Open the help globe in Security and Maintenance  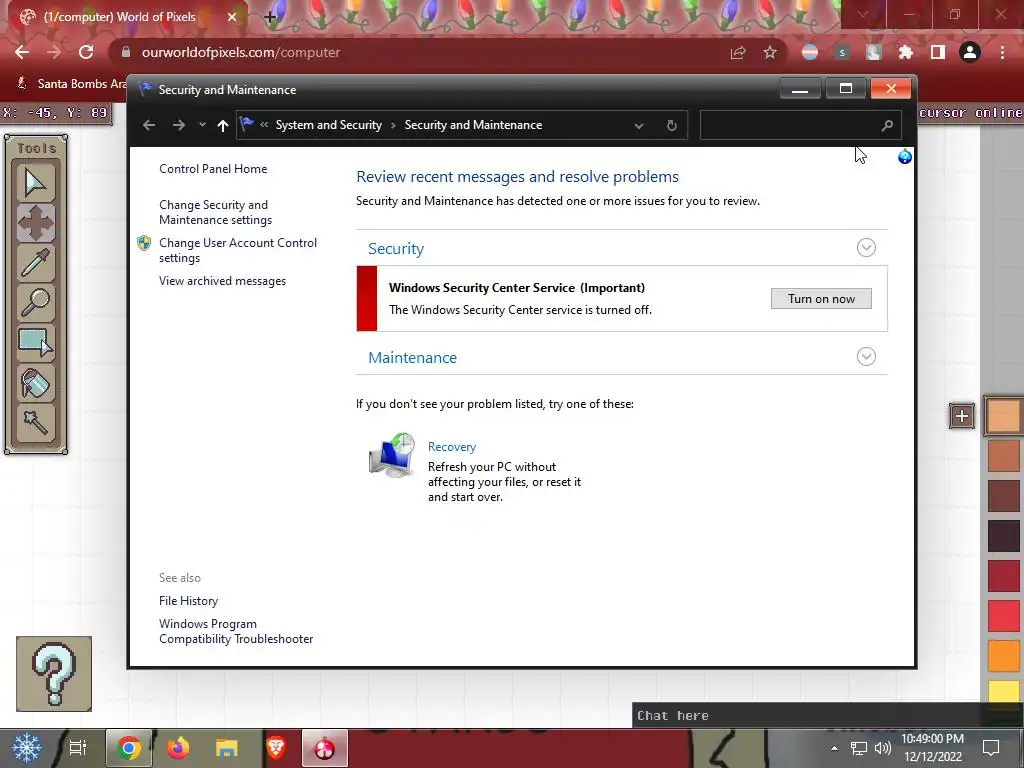(904, 157)
